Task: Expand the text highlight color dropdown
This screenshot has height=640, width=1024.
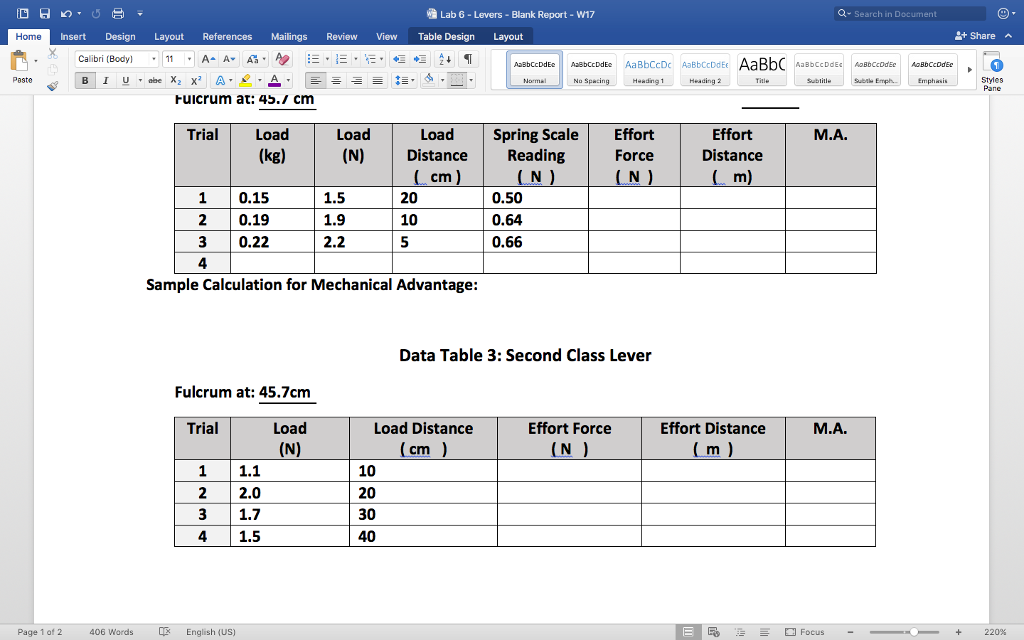Action: pyautogui.click(x=260, y=80)
